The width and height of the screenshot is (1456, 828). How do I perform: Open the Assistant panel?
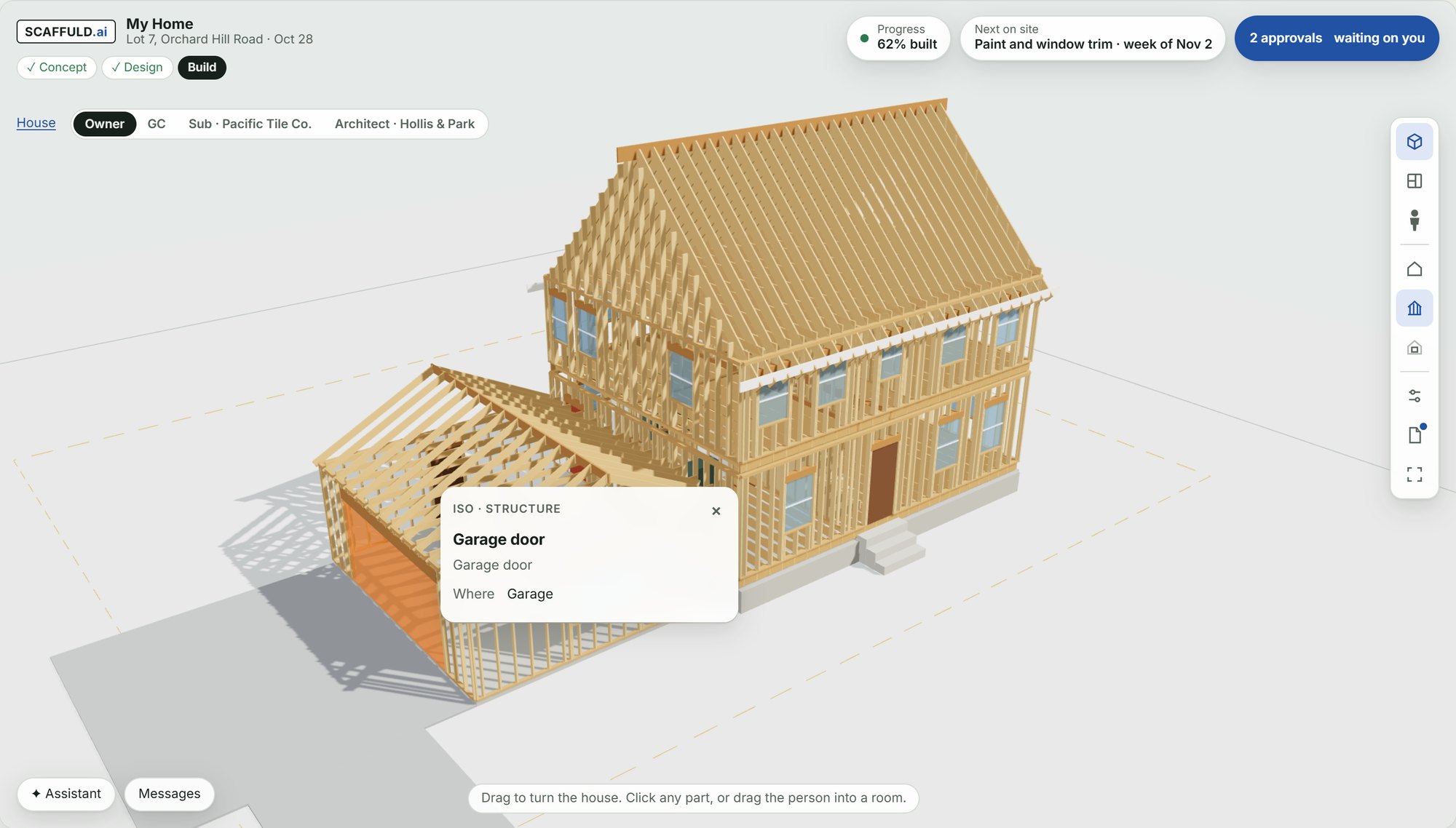click(x=66, y=794)
